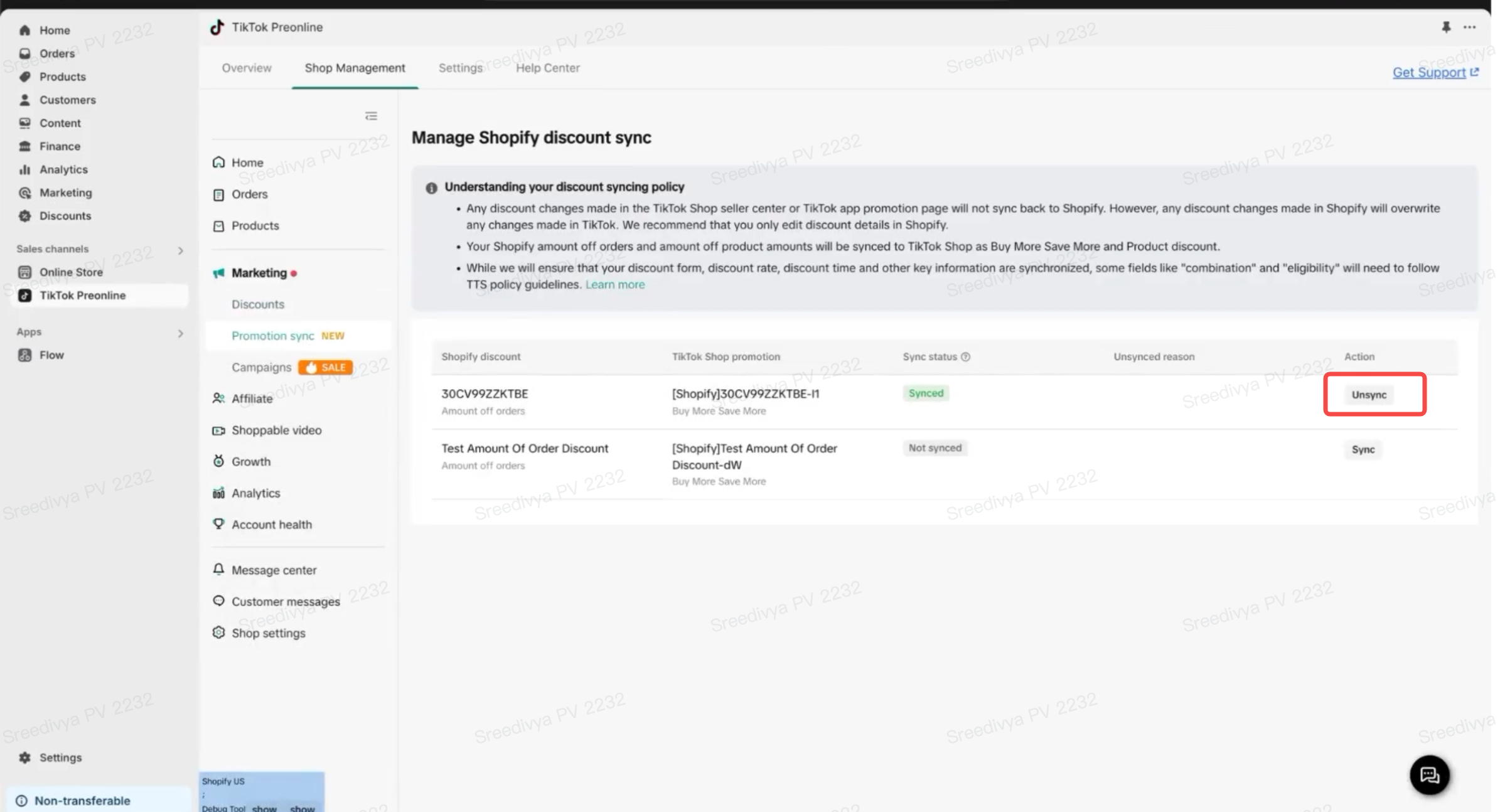This screenshot has width=1500, height=812.
Task: Collapse the Marketing menu group
Action: point(259,273)
